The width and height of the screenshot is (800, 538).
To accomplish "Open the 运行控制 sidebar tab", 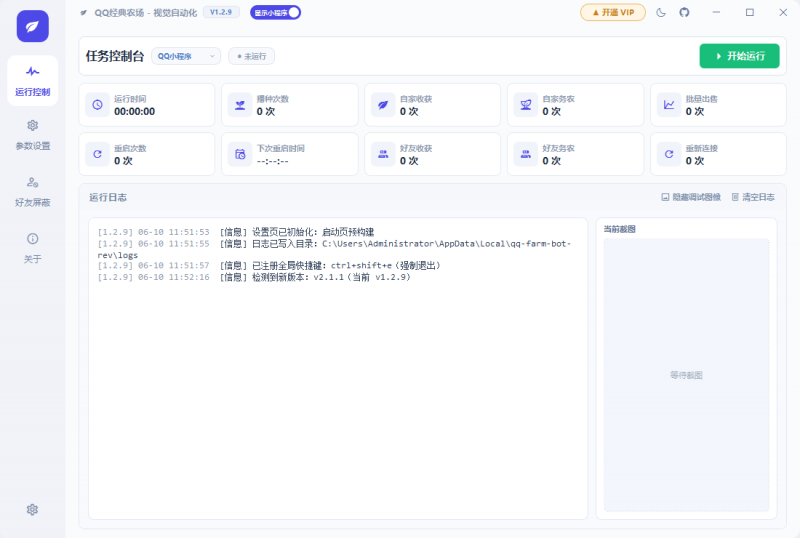I will pyautogui.click(x=33, y=81).
